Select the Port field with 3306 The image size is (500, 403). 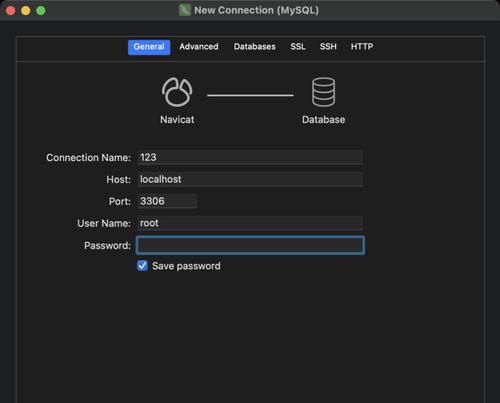(167, 201)
